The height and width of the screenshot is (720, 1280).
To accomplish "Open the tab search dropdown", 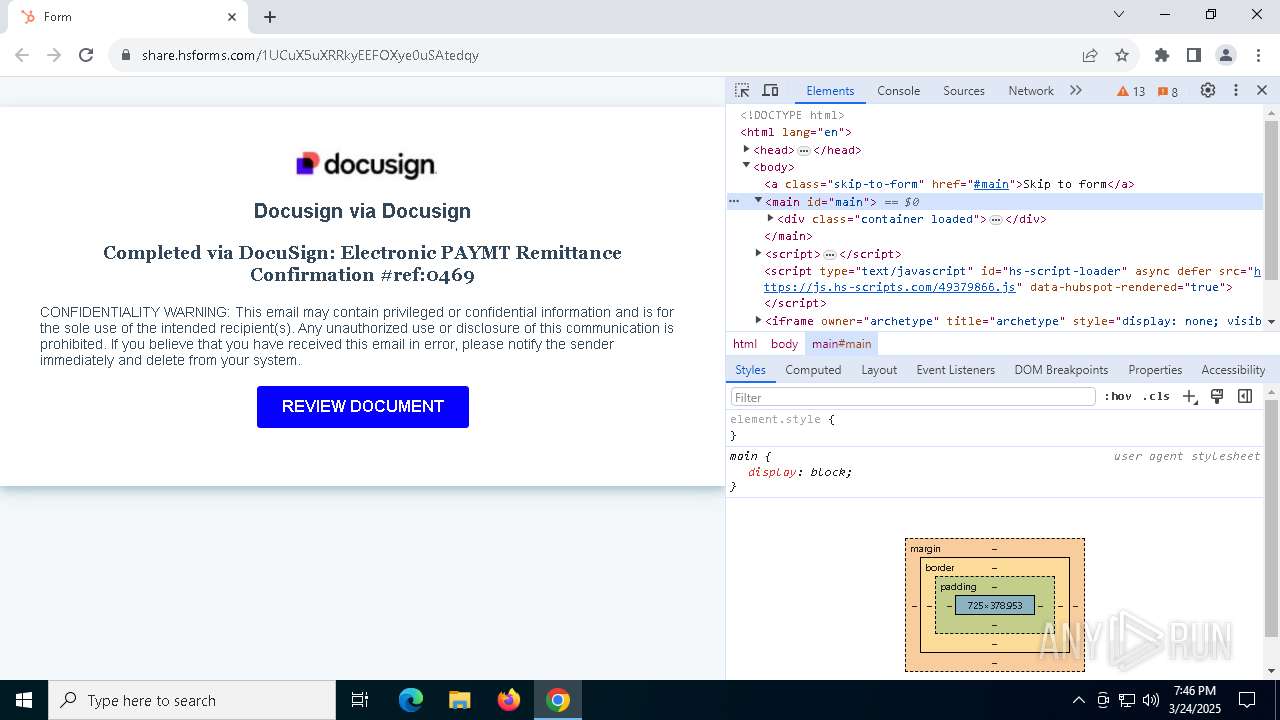I will (1119, 15).
